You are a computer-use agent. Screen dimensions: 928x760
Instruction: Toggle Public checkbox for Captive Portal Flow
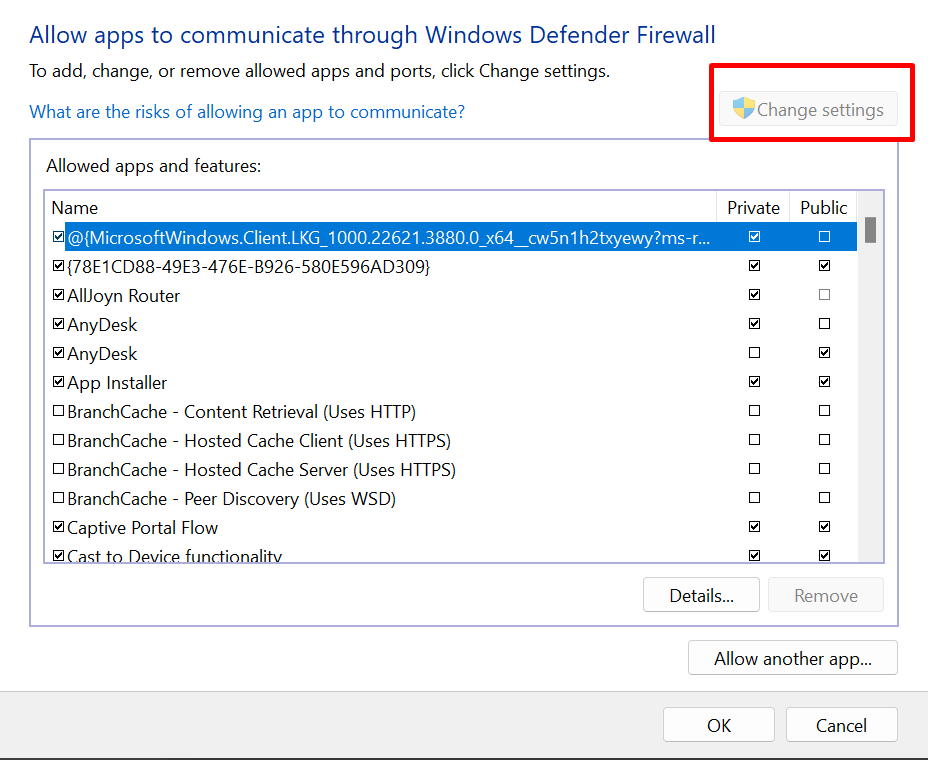point(824,527)
